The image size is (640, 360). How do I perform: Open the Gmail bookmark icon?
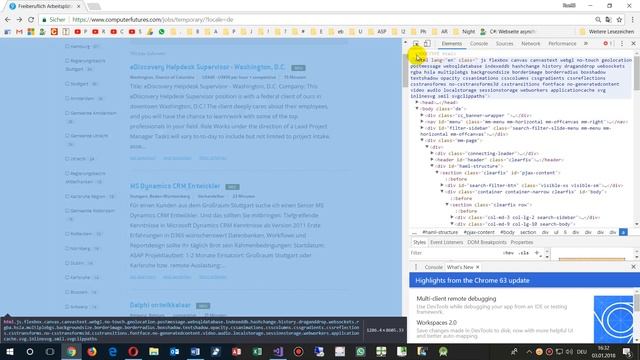tap(19, 31)
